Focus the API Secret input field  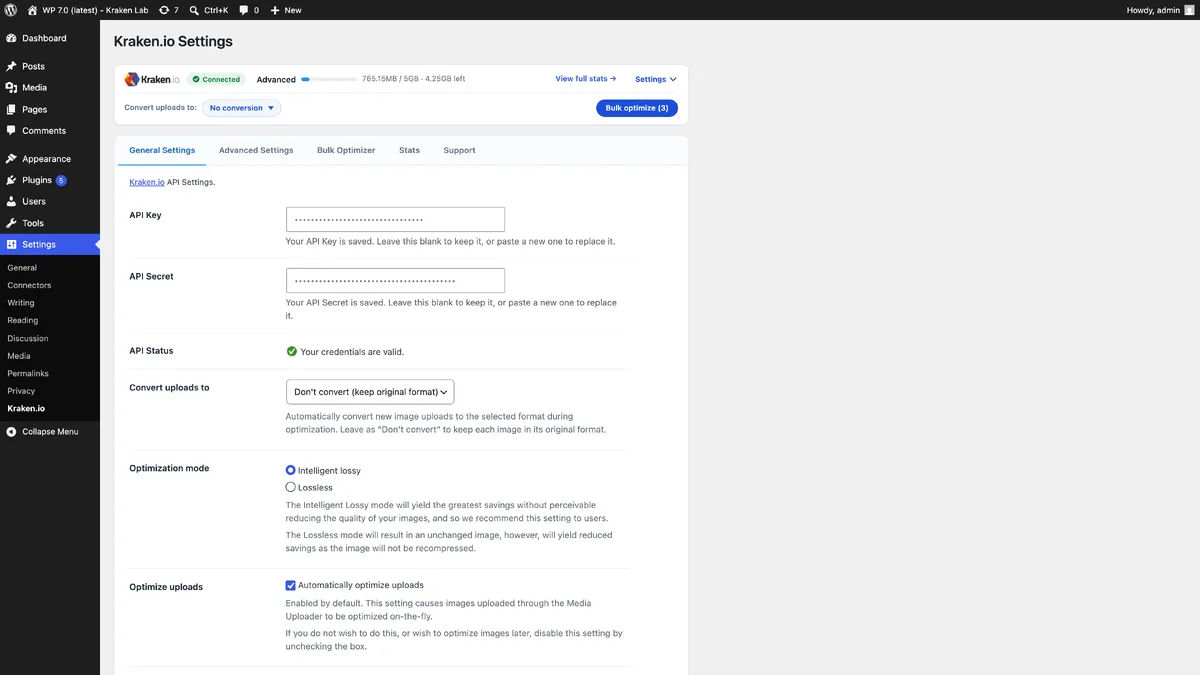[x=395, y=280]
